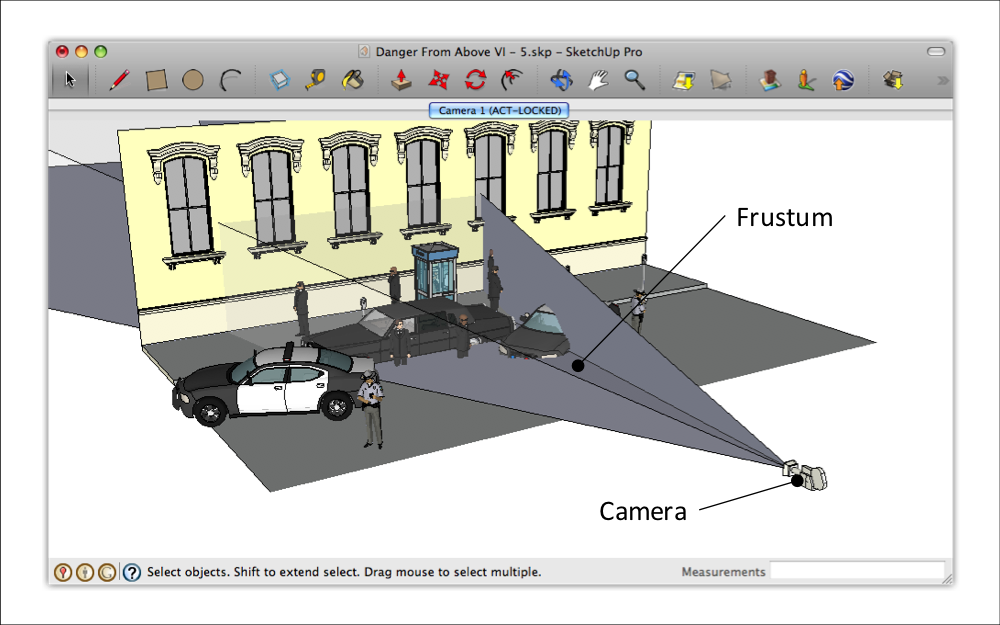Click the Tape Measure tool
The width and height of the screenshot is (1000, 625).
pyautogui.click(x=316, y=81)
